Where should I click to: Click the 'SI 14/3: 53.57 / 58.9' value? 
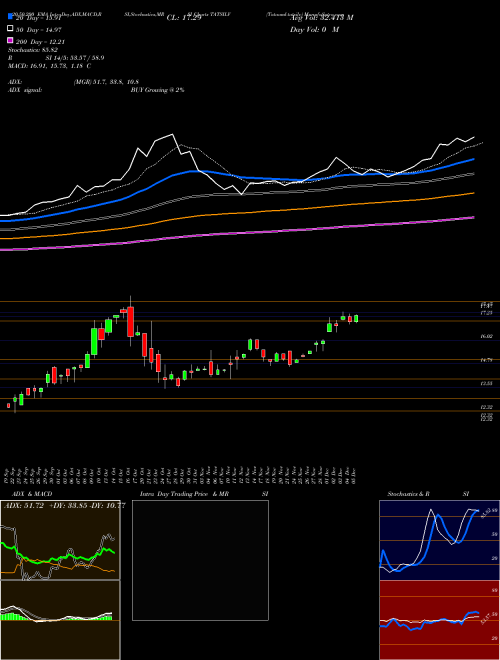click(x=75, y=58)
